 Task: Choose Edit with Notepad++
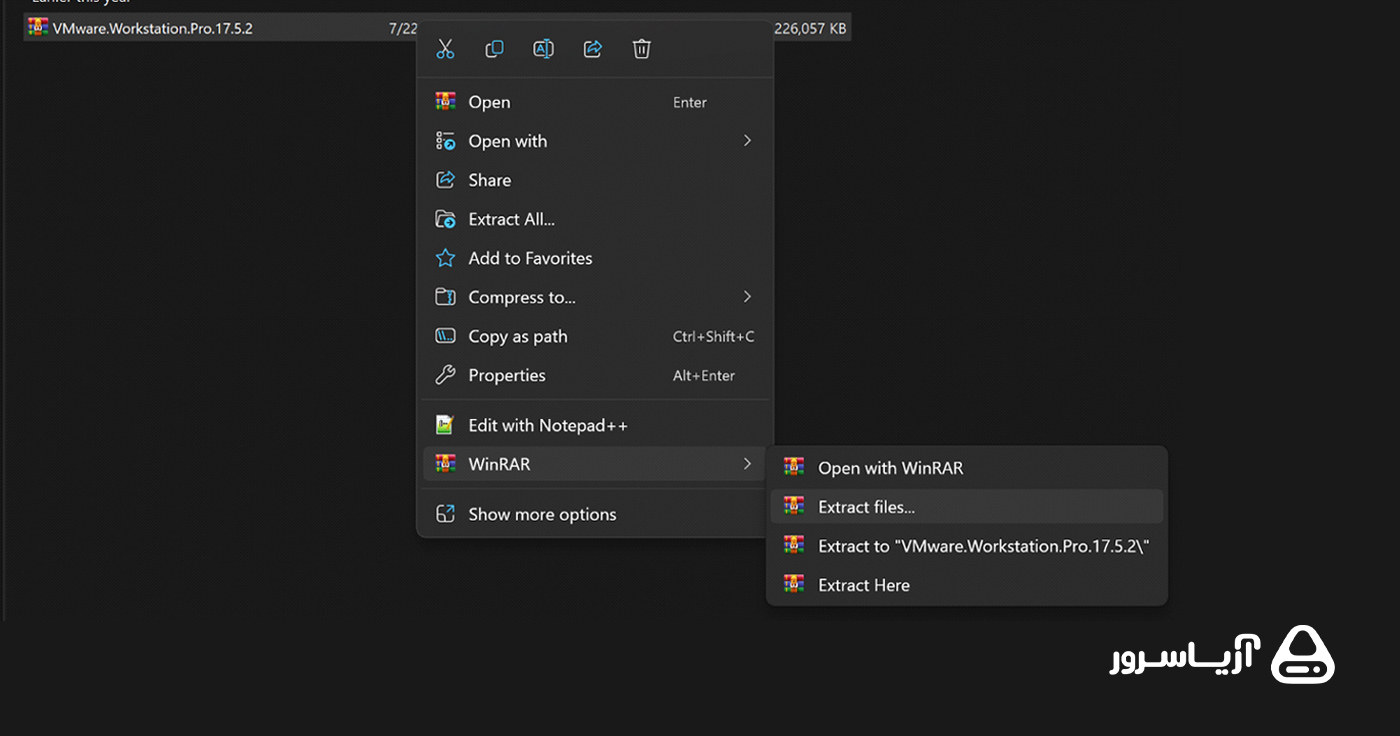tap(597, 425)
